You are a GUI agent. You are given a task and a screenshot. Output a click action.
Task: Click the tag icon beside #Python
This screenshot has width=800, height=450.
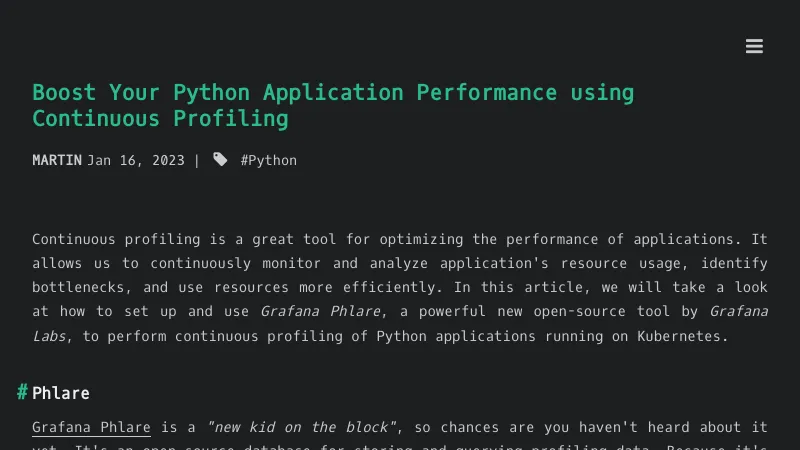220,160
